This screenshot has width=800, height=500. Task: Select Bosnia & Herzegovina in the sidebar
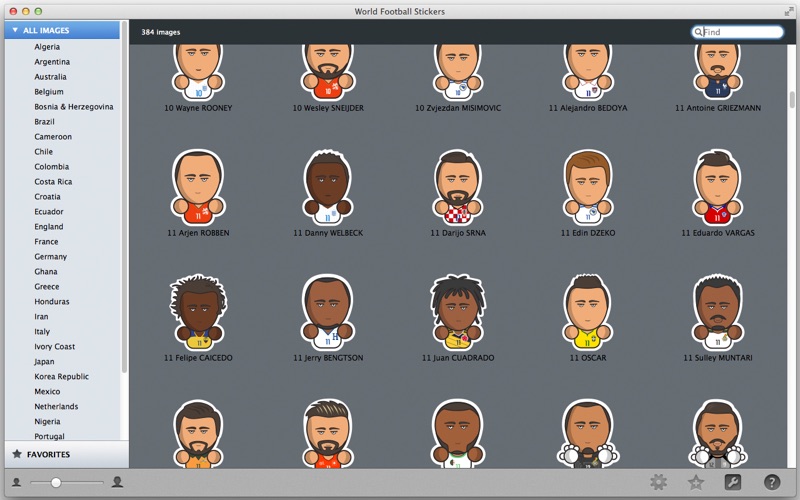pyautogui.click(x=74, y=107)
